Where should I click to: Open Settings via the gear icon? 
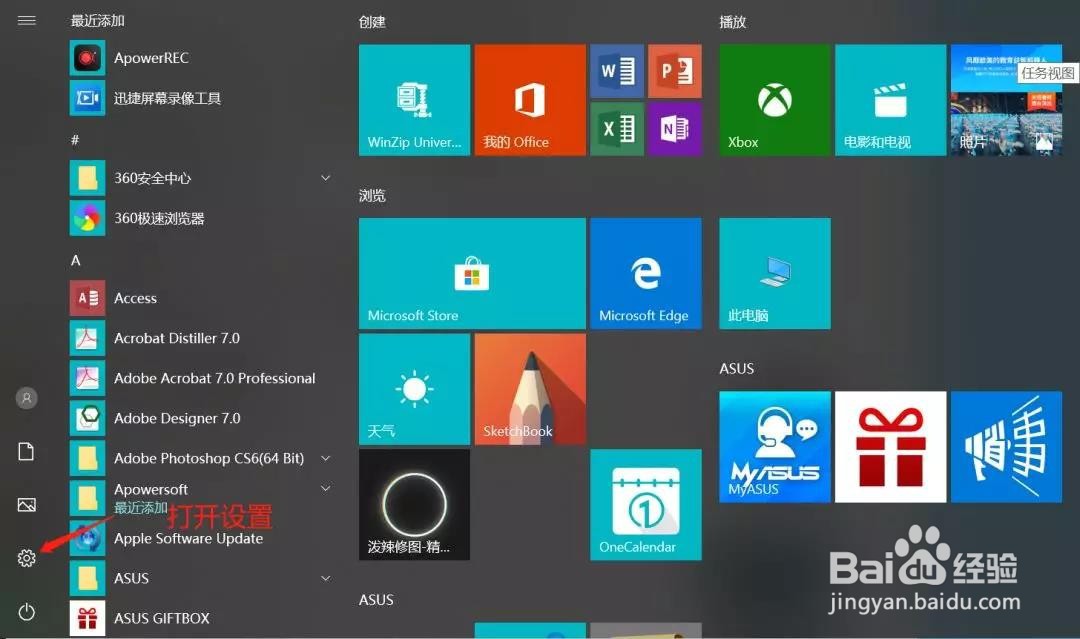pyautogui.click(x=26, y=558)
